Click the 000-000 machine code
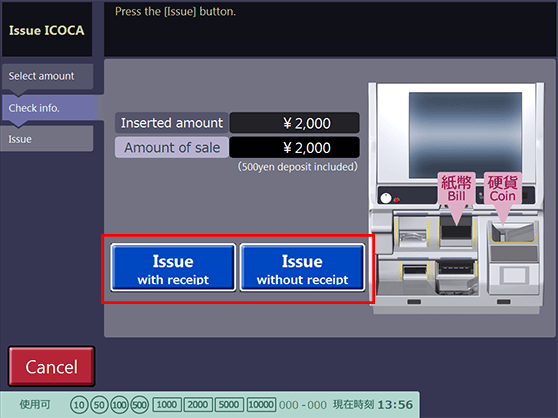 (x=302, y=405)
